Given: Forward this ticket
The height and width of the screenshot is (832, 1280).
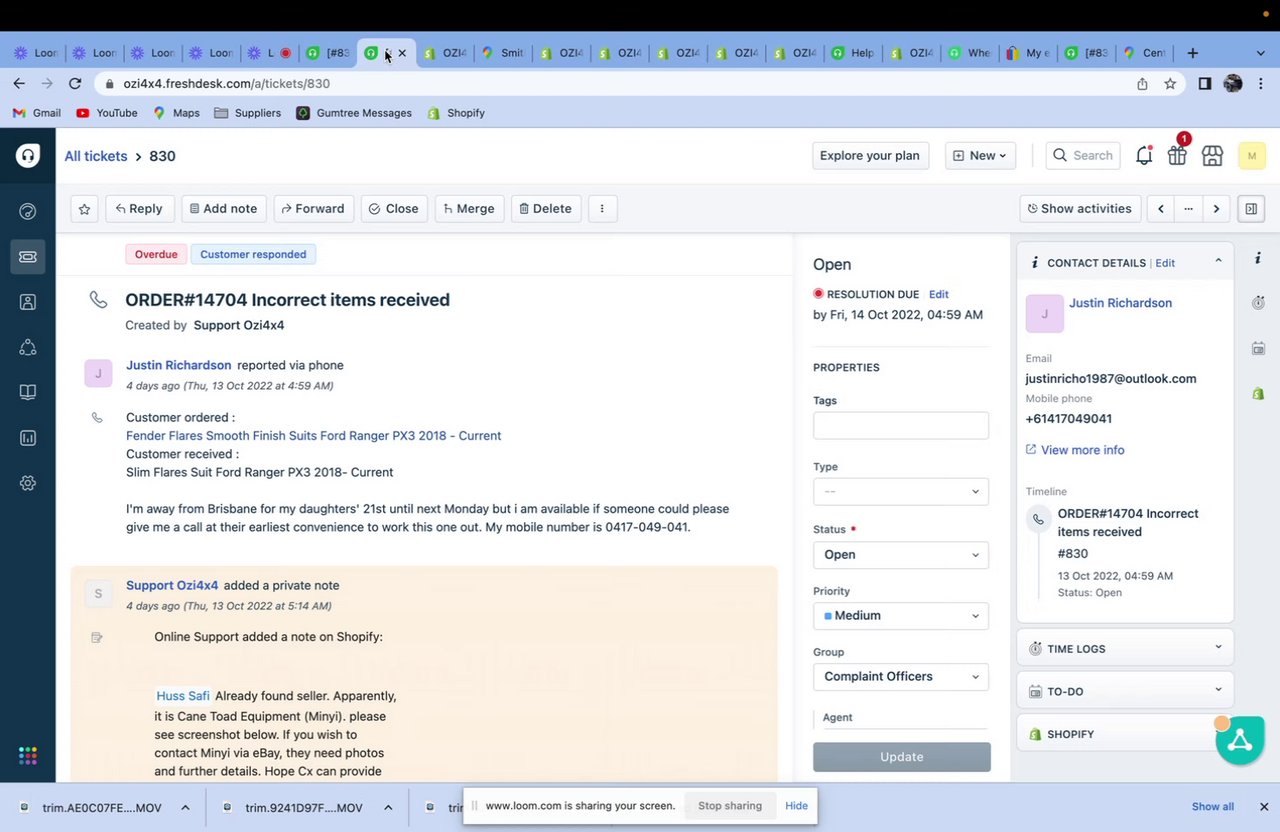Looking at the screenshot, I should click(x=313, y=208).
